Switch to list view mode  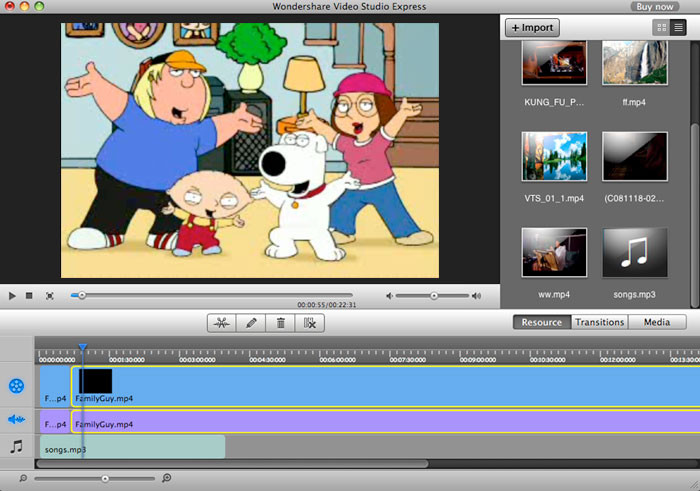(x=678, y=28)
